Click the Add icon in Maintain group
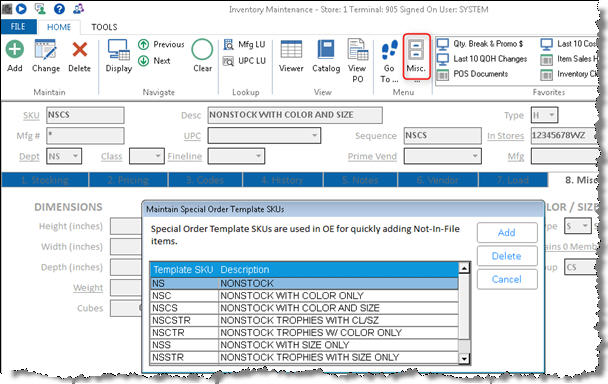608x384 pixels. (x=15, y=49)
